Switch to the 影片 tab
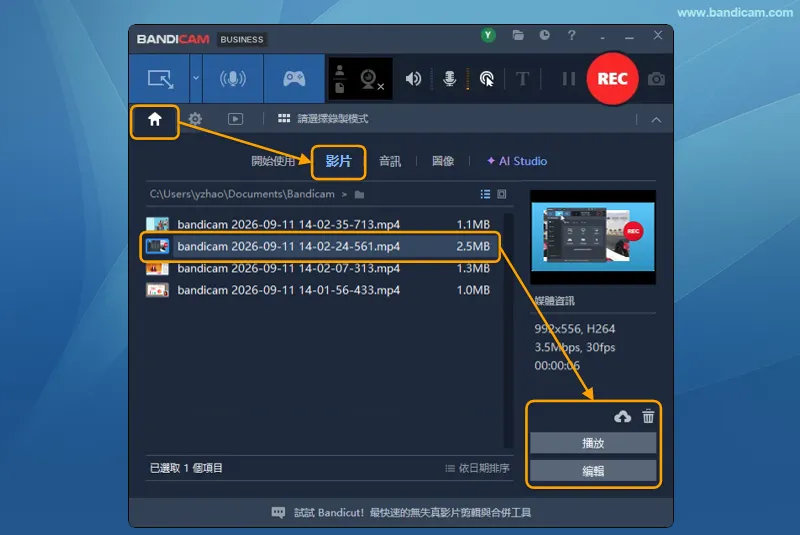The width and height of the screenshot is (800, 535). (x=338, y=161)
